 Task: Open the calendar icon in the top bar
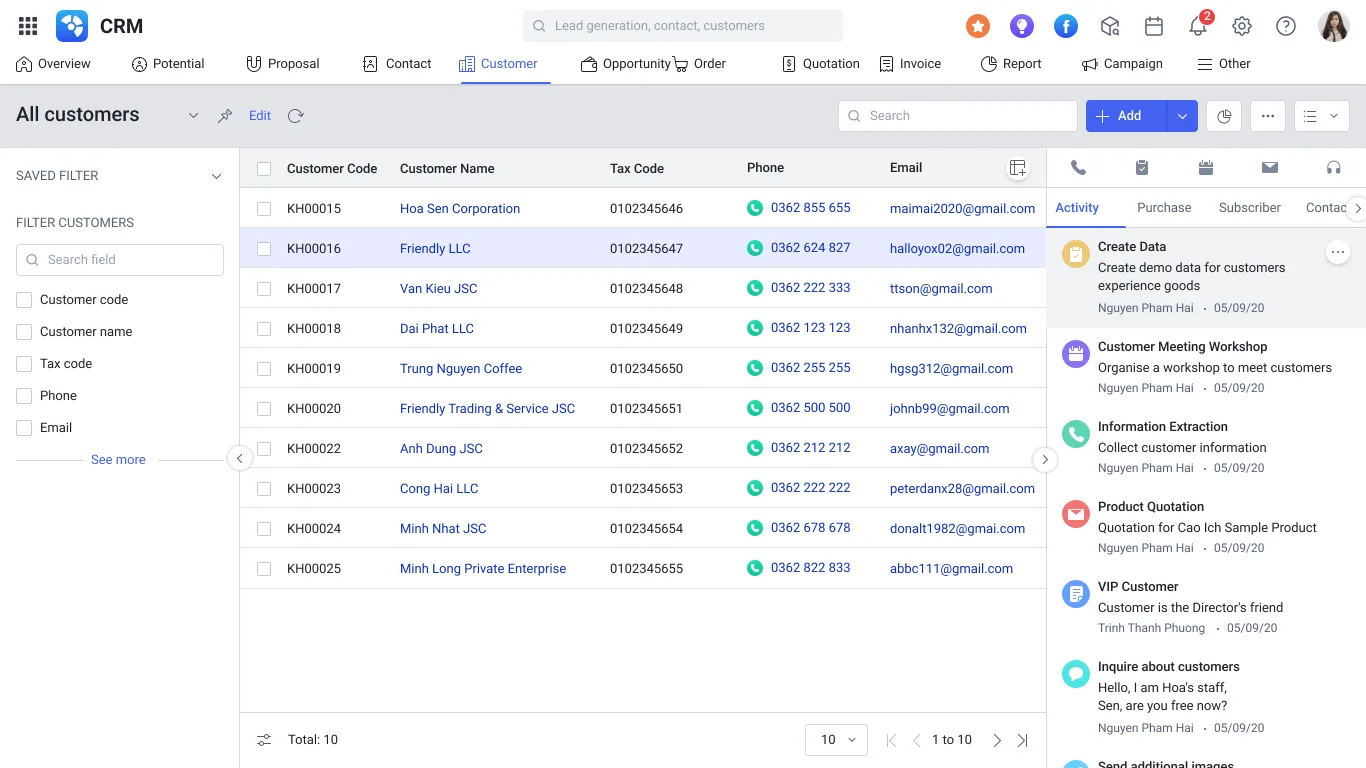pyautogui.click(x=1153, y=25)
